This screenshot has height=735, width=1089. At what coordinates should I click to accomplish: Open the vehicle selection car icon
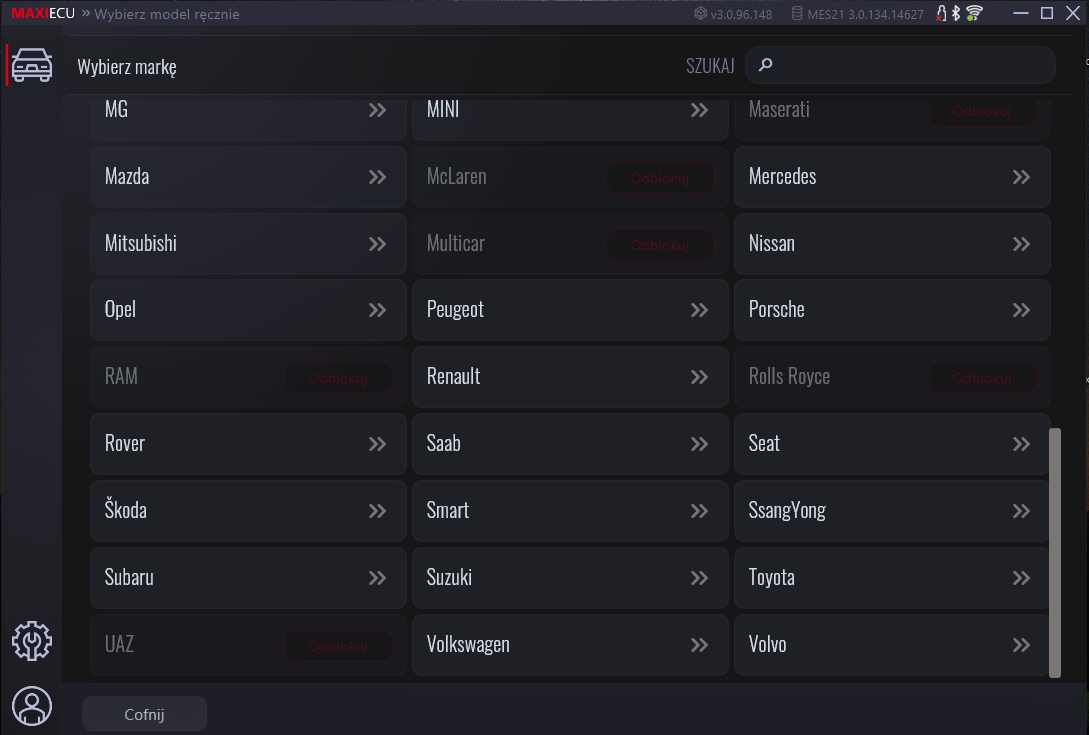(x=32, y=65)
